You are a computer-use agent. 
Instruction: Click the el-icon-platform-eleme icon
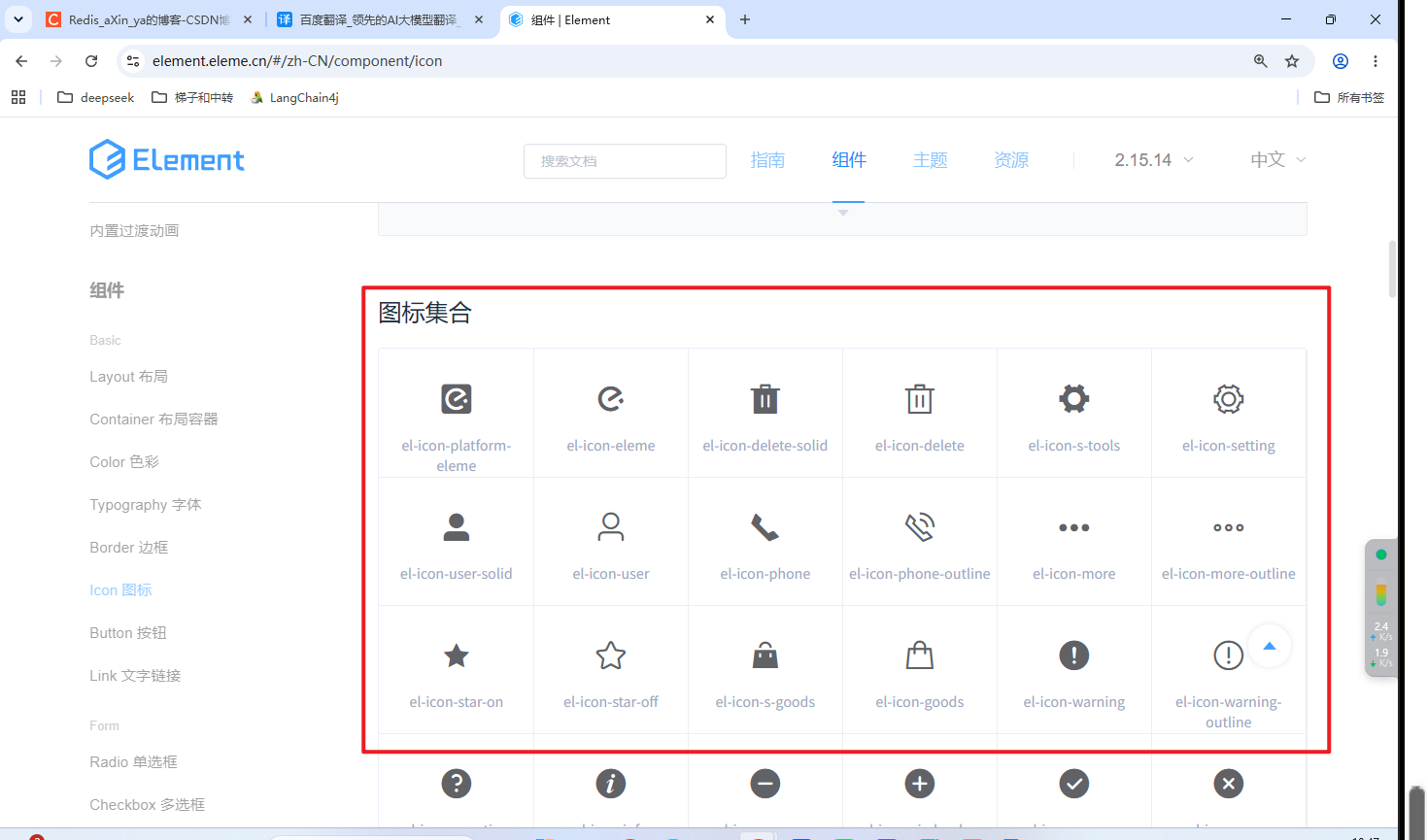coord(457,399)
